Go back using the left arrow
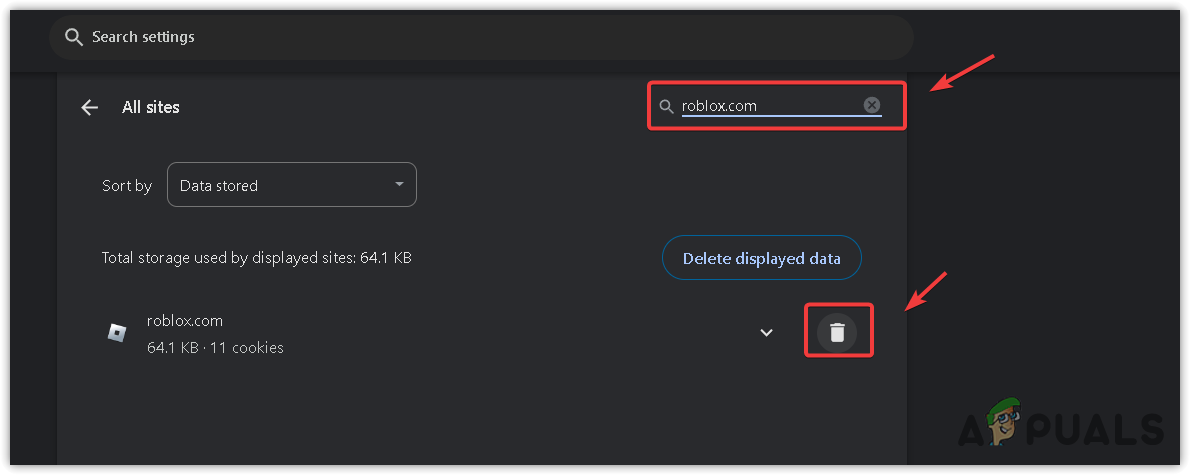 (x=90, y=107)
